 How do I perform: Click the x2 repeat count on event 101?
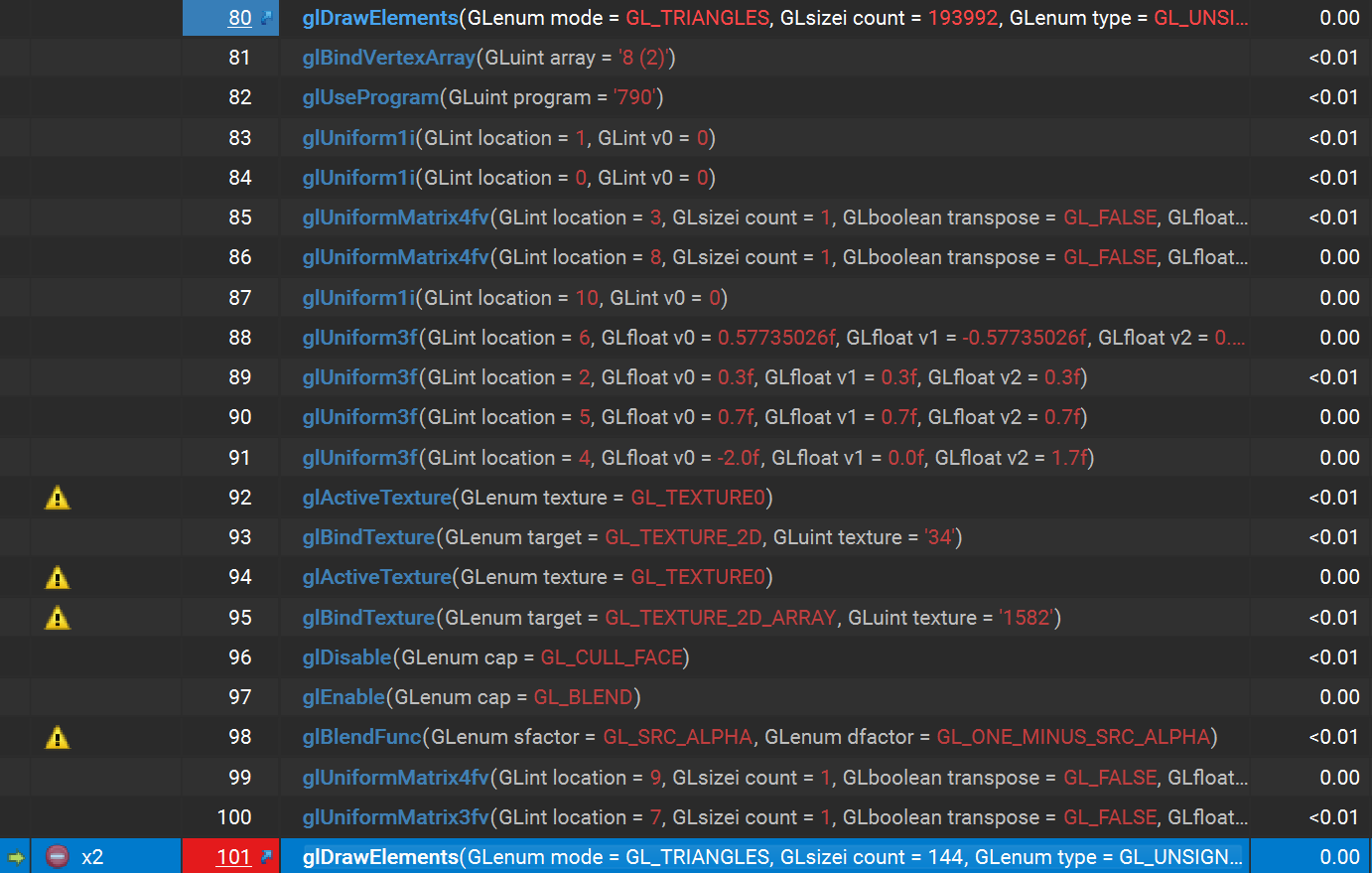coord(92,857)
